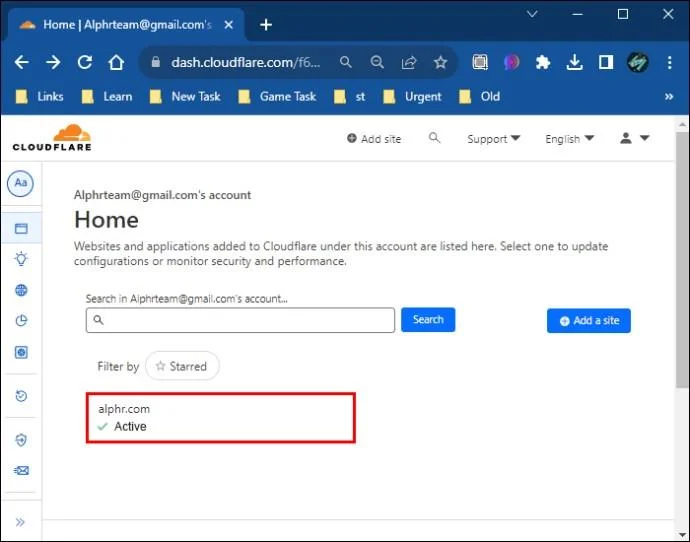Screen dimensions: 690x542
Task: Open the Support dropdown
Action: click(x=493, y=139)
